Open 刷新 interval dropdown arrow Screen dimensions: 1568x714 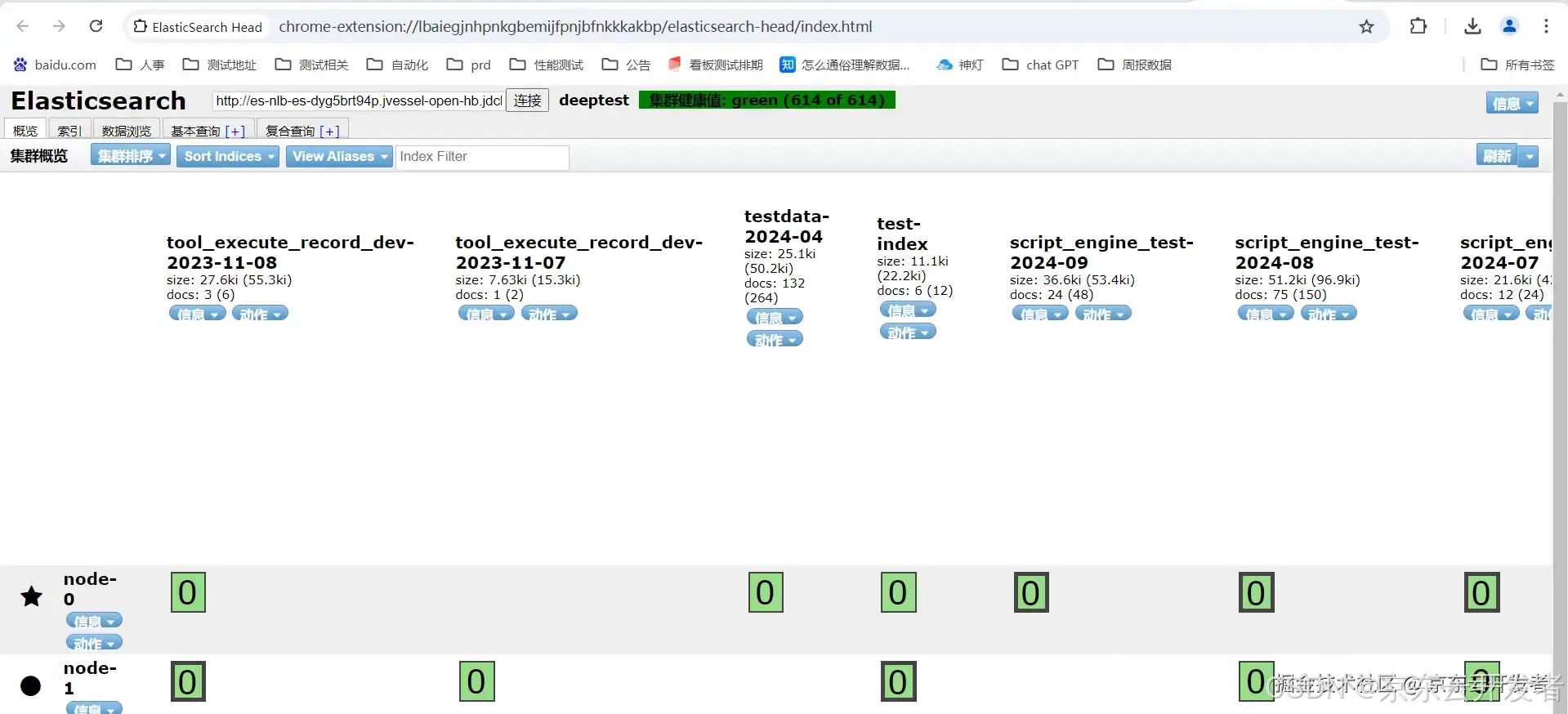[x=1529, y=156]
